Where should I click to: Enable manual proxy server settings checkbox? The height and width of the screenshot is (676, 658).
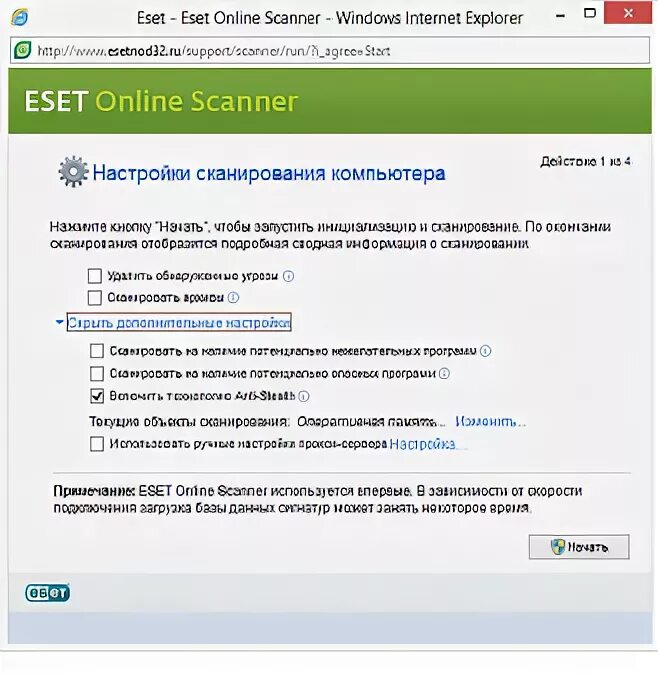click(97, 444)
